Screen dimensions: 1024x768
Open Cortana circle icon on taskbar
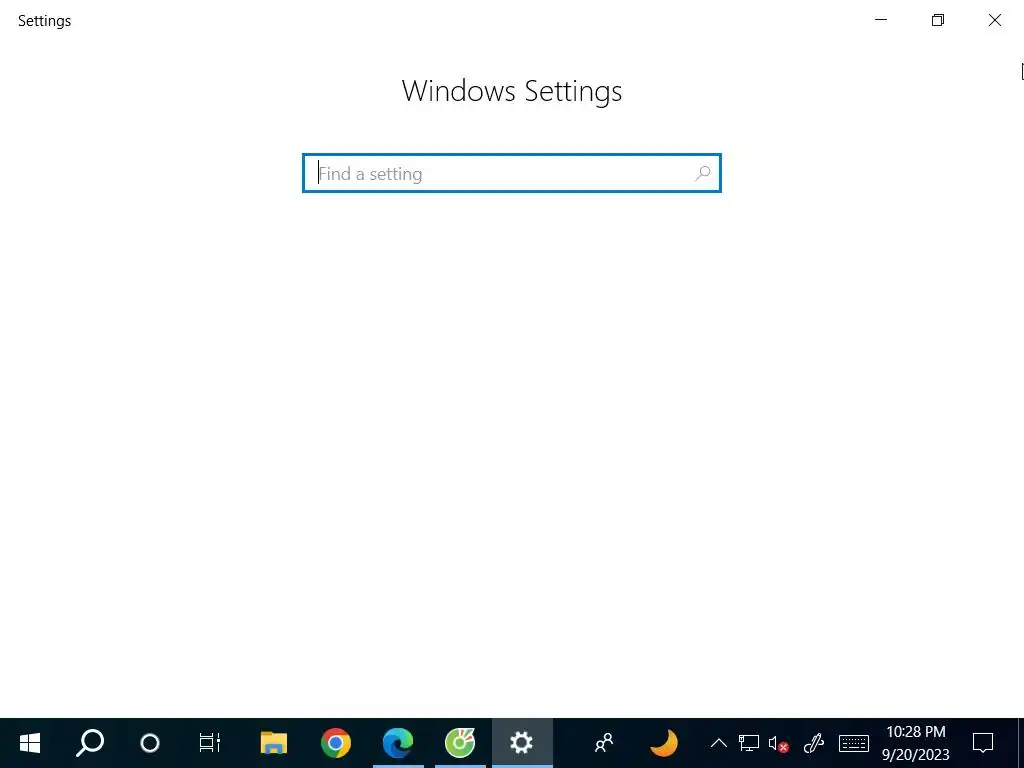[x=150, y=743]
